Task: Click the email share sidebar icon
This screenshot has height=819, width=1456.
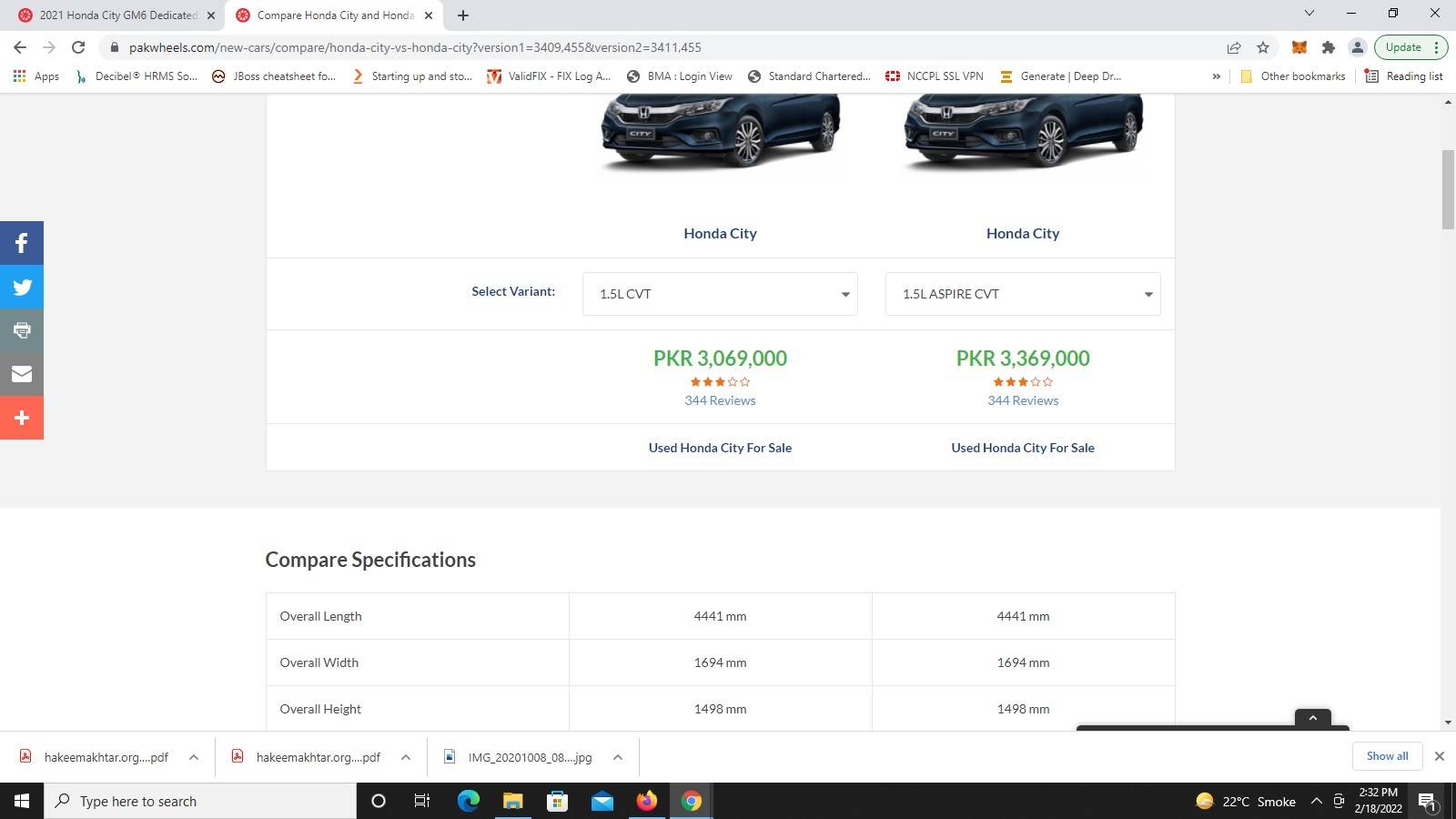Action: tap(22, 374)
